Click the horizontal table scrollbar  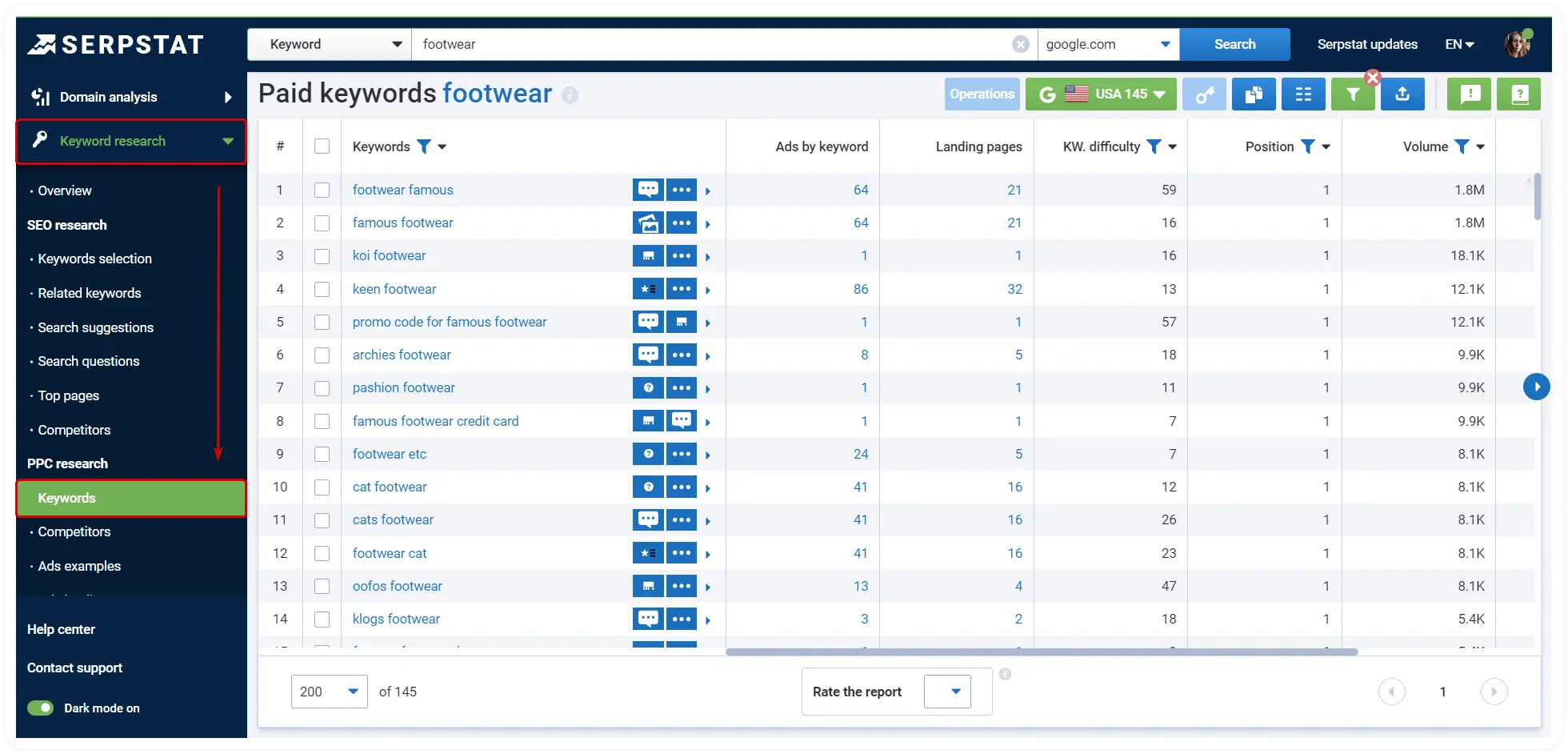point(1042,652)
